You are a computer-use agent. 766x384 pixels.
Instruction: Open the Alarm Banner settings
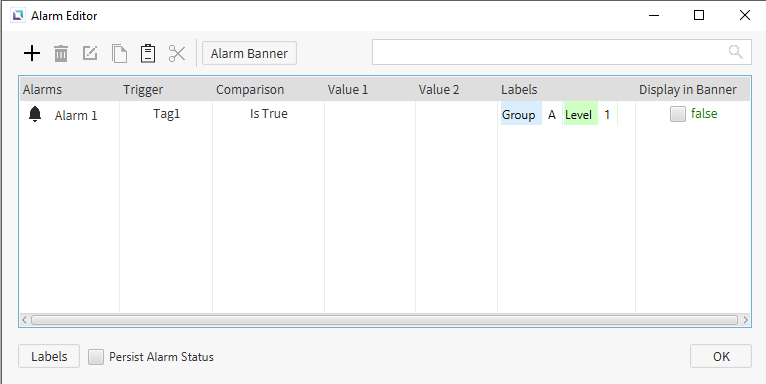[249, 53]
